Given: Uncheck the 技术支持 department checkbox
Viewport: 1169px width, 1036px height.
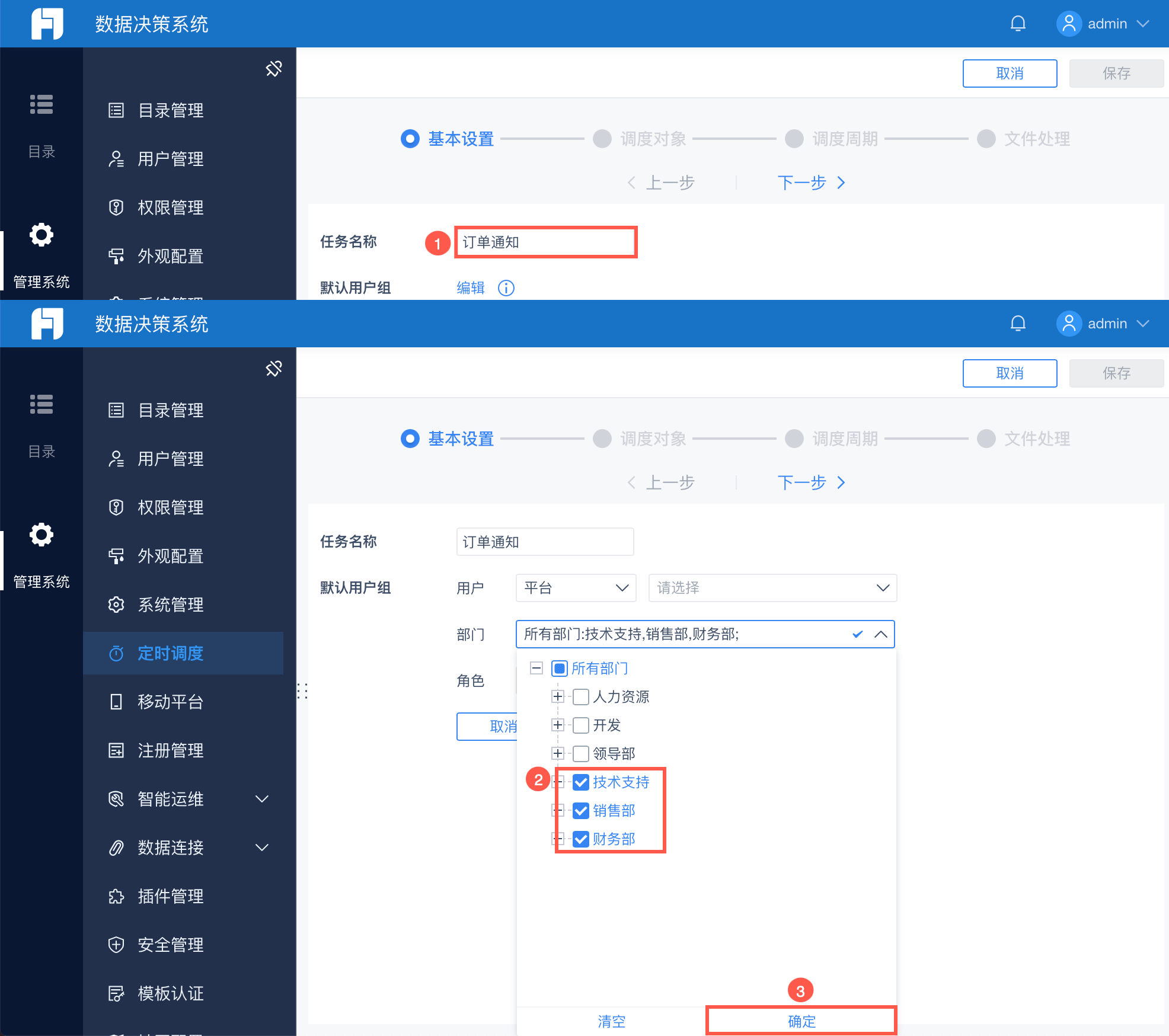Looking at the screenshot, I should point(581,782).
